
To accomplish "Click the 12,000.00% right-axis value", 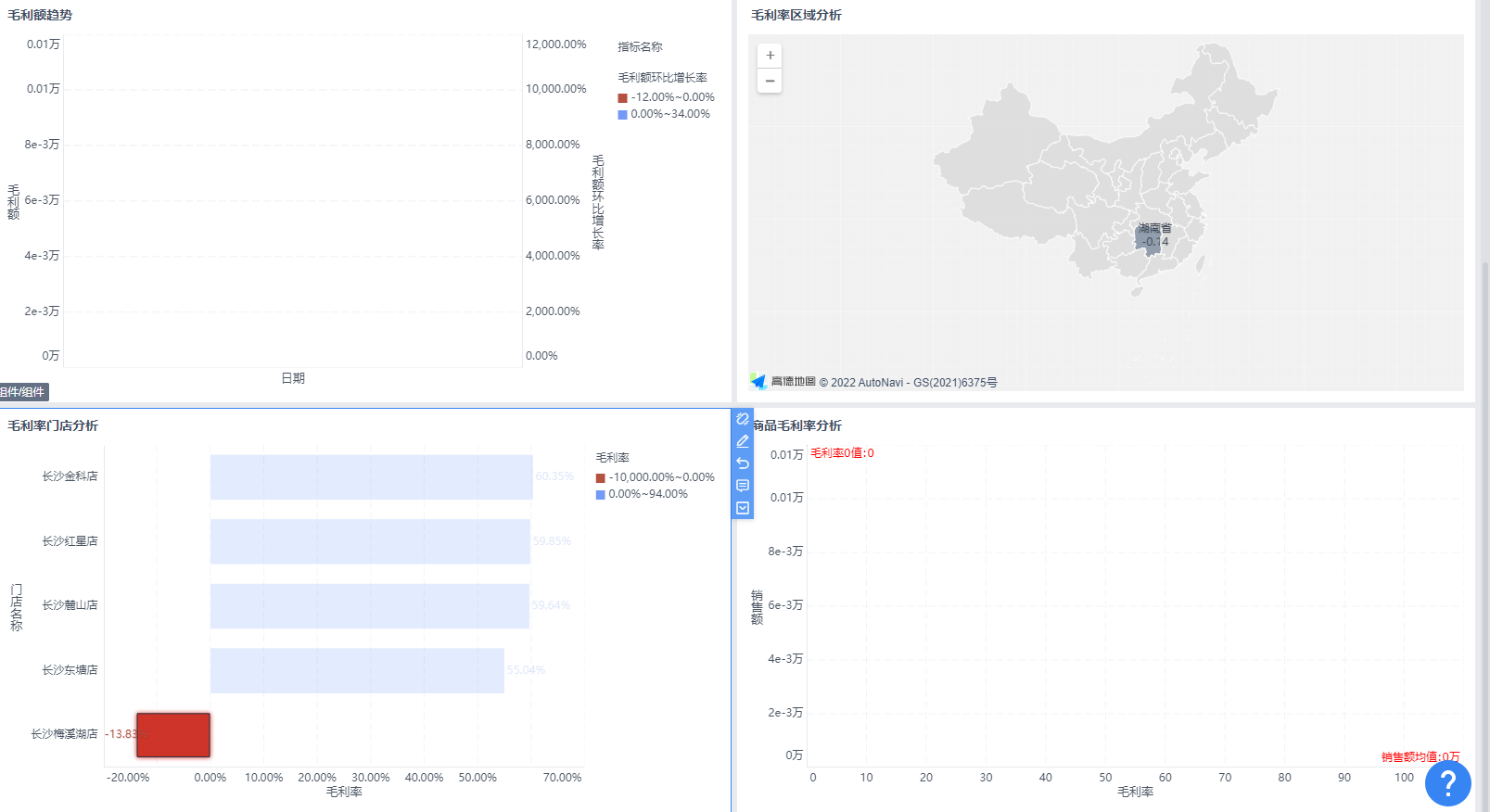I will [556, 44].
